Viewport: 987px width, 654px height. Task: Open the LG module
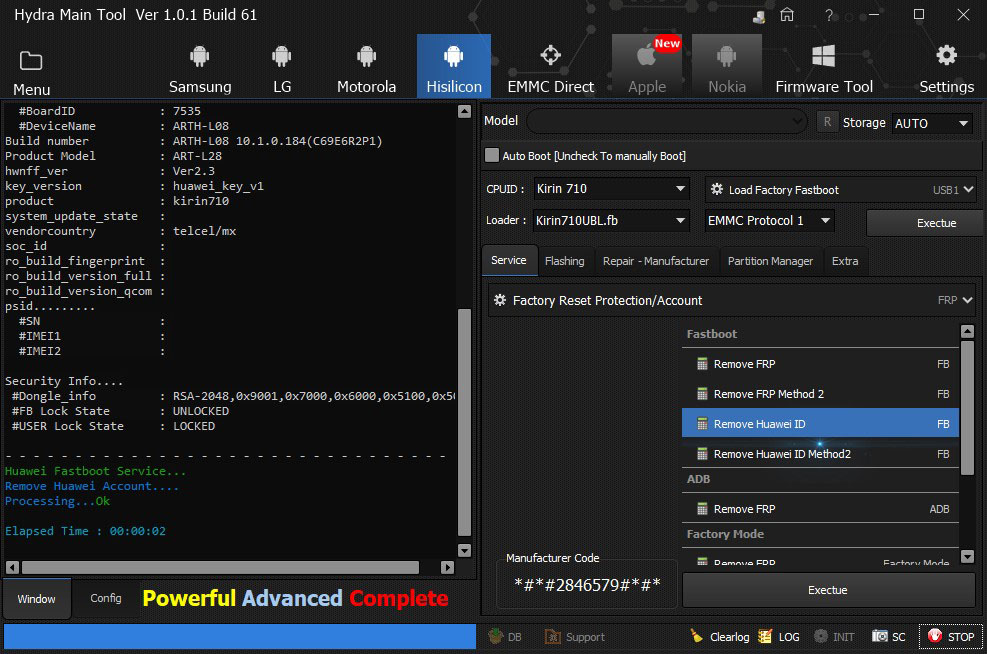tap(282, 68)
